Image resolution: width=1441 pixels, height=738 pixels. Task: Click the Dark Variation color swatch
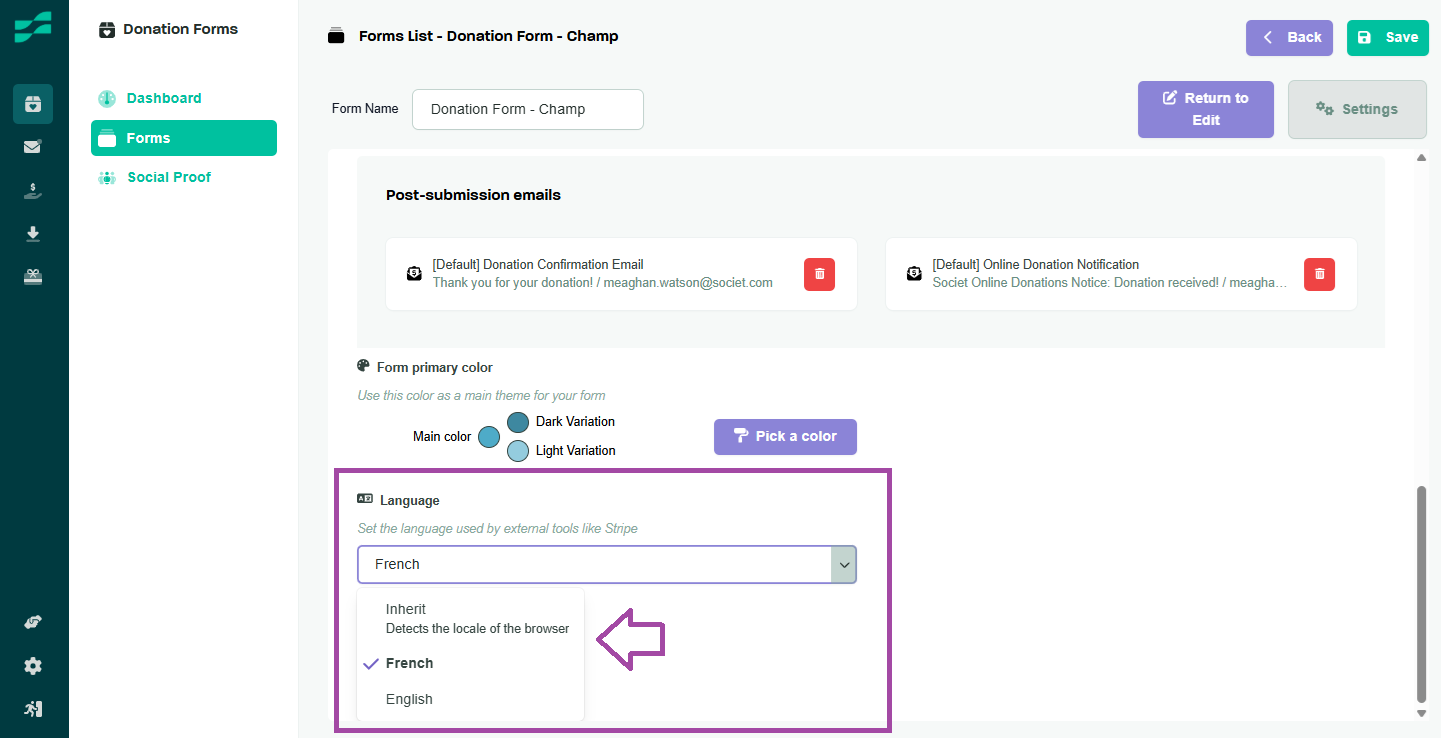tap(518, 422)
